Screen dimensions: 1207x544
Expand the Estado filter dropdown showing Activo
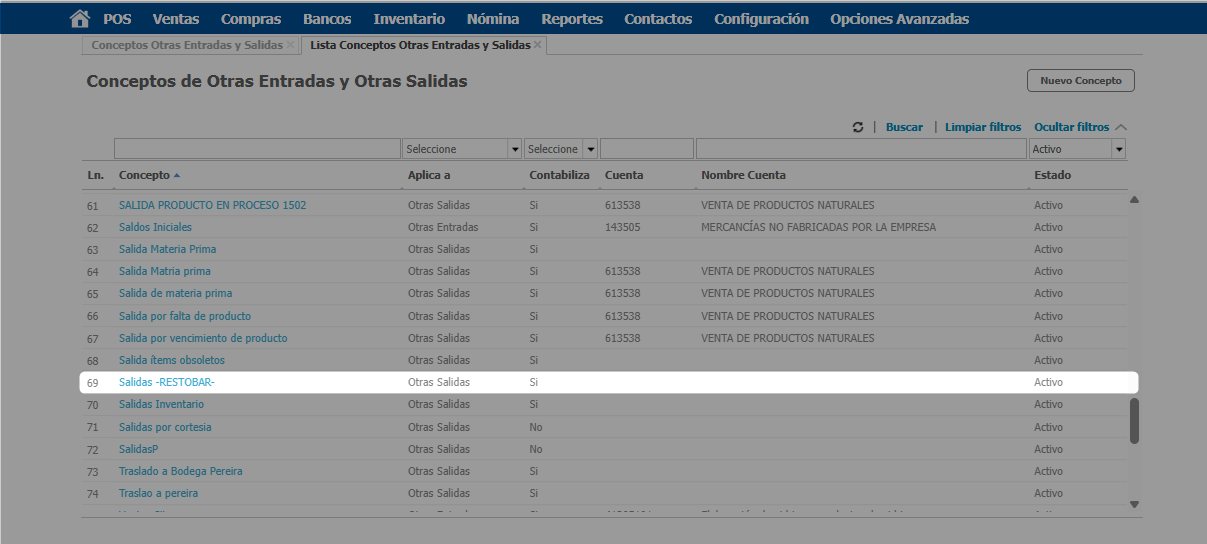click(1119, 149)
